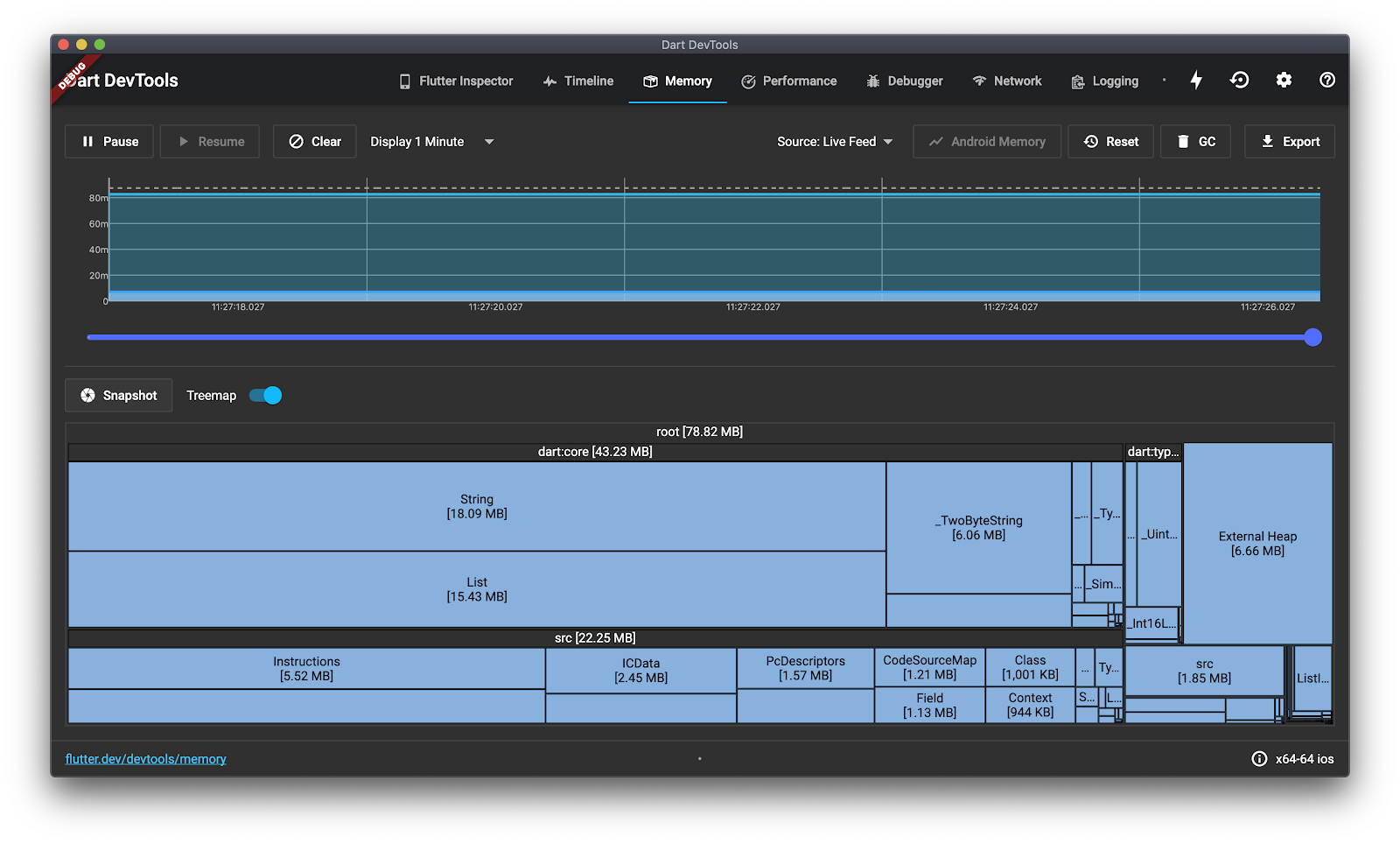Open the flutter.dev/devtools/memory link
Screen dimensions: 1400x844
146,759
